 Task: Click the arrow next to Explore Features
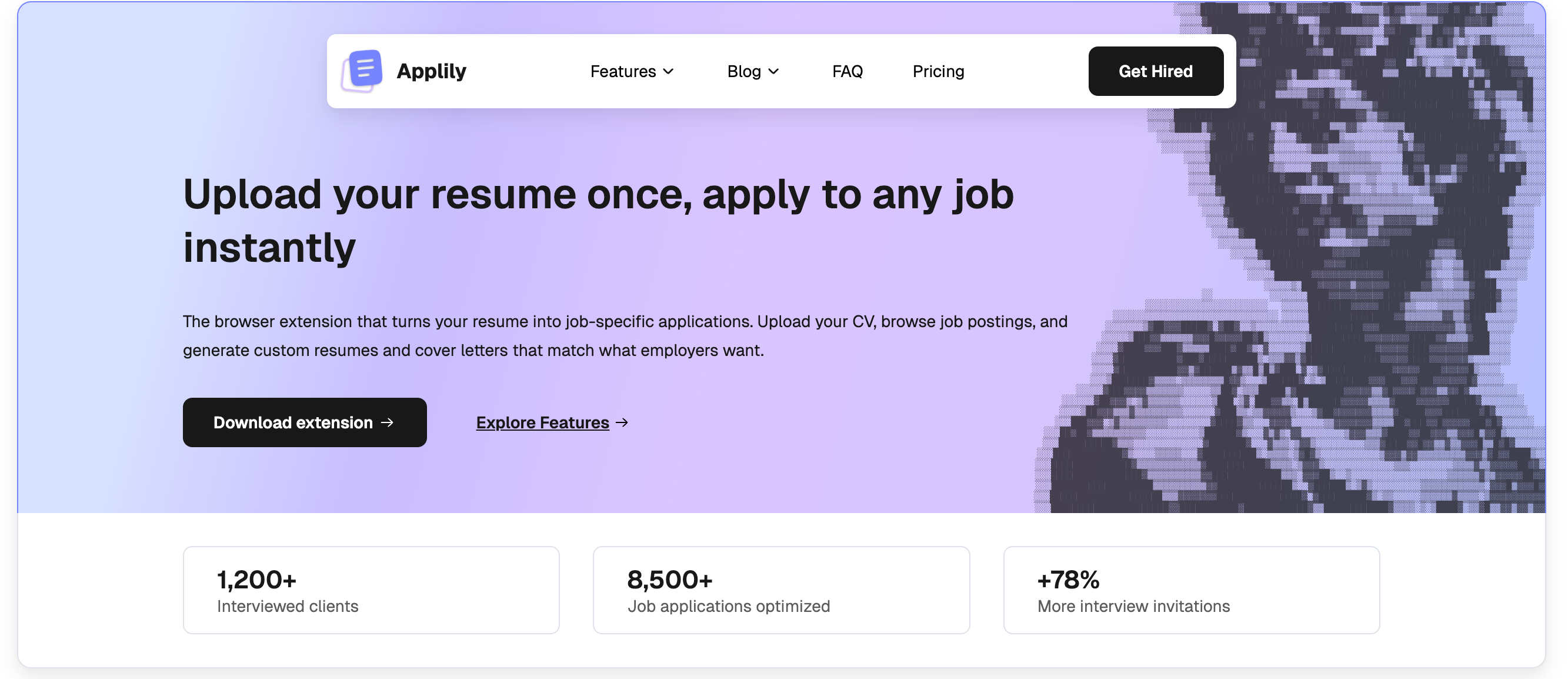click(622, 422)
